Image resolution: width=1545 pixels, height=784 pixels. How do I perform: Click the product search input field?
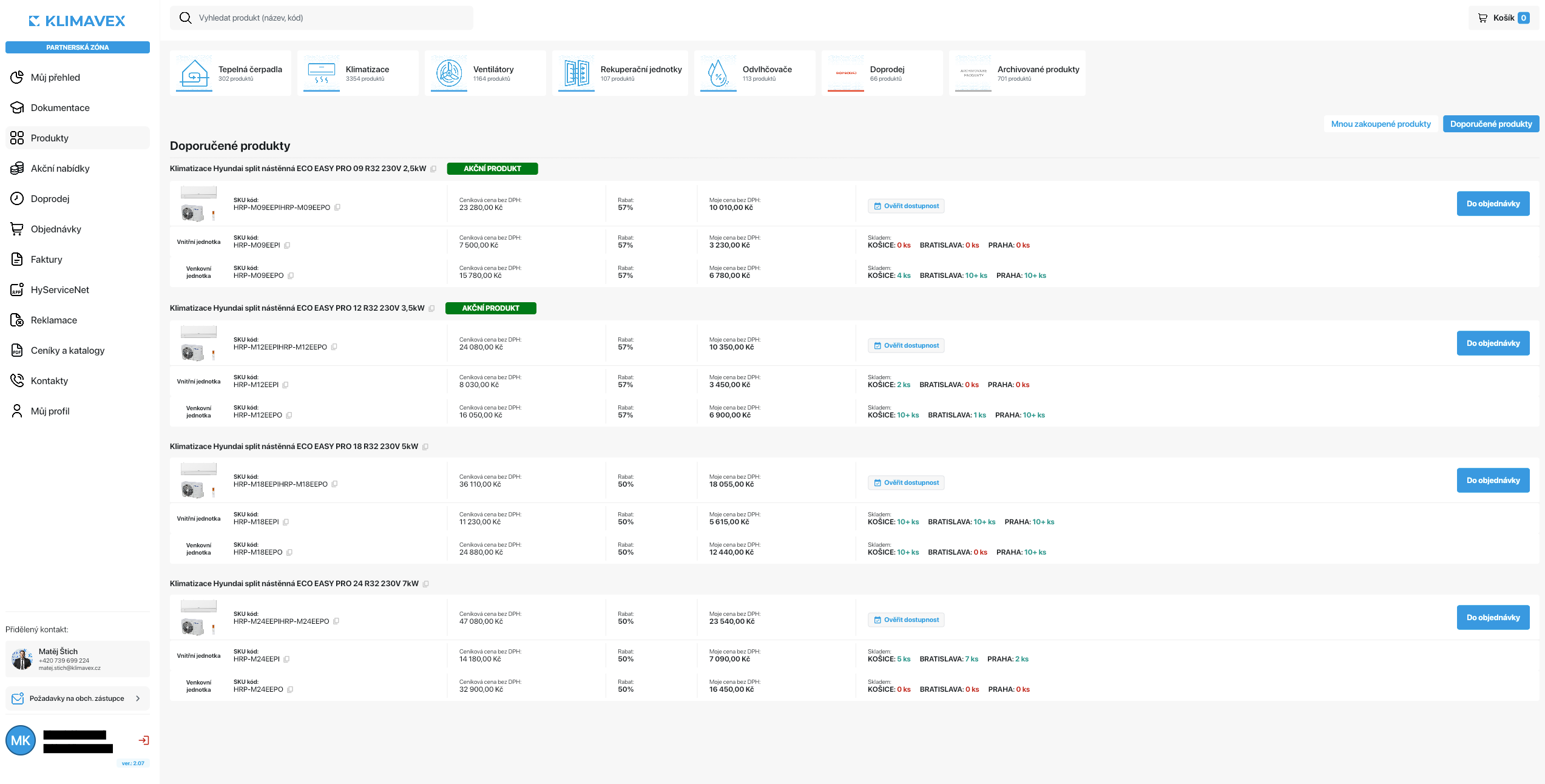coord(322,18)
